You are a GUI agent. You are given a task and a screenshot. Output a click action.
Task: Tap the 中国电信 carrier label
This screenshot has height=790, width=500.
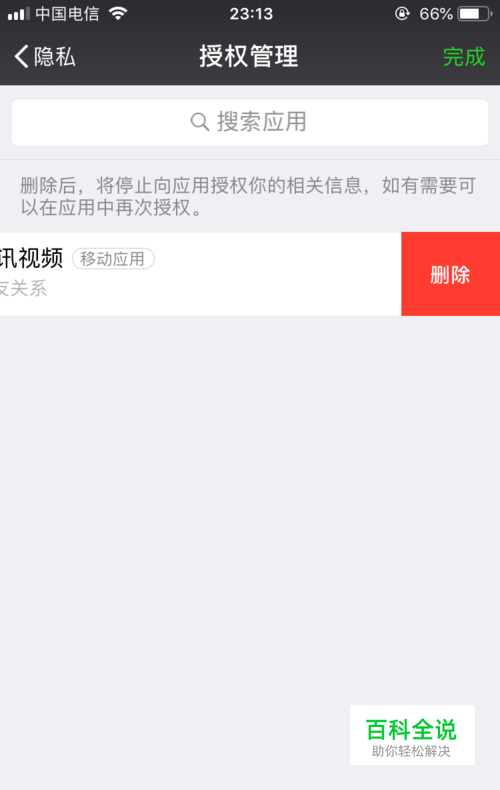click(68, 14)
